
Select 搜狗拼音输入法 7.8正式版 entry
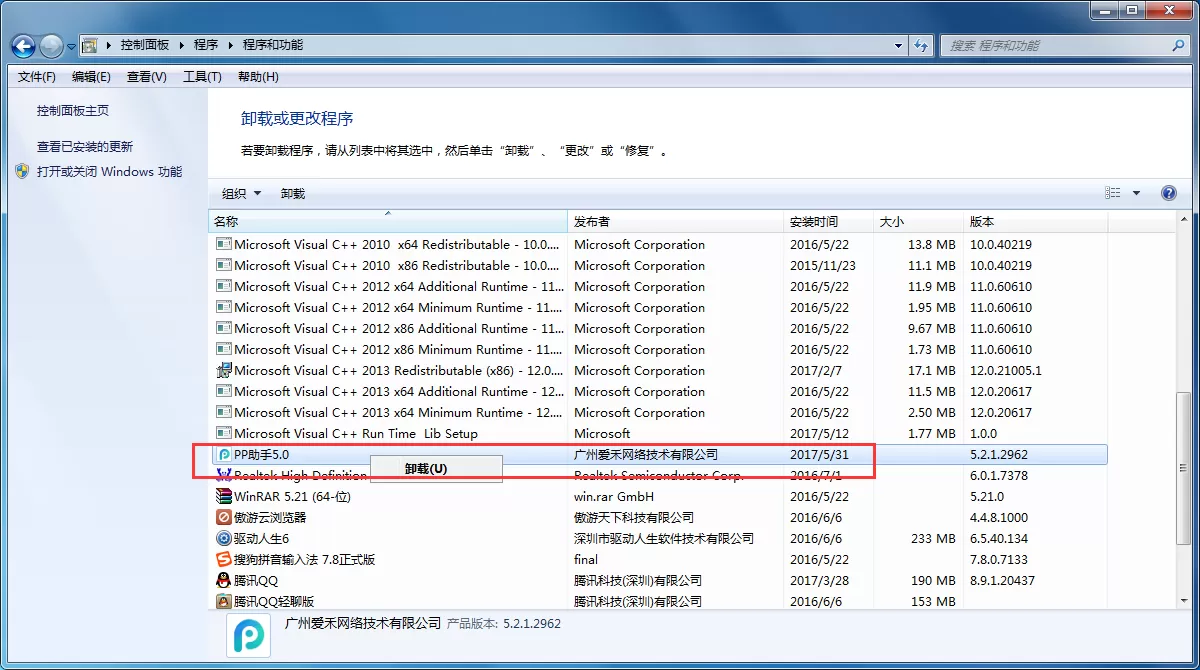tap(304, 559)
